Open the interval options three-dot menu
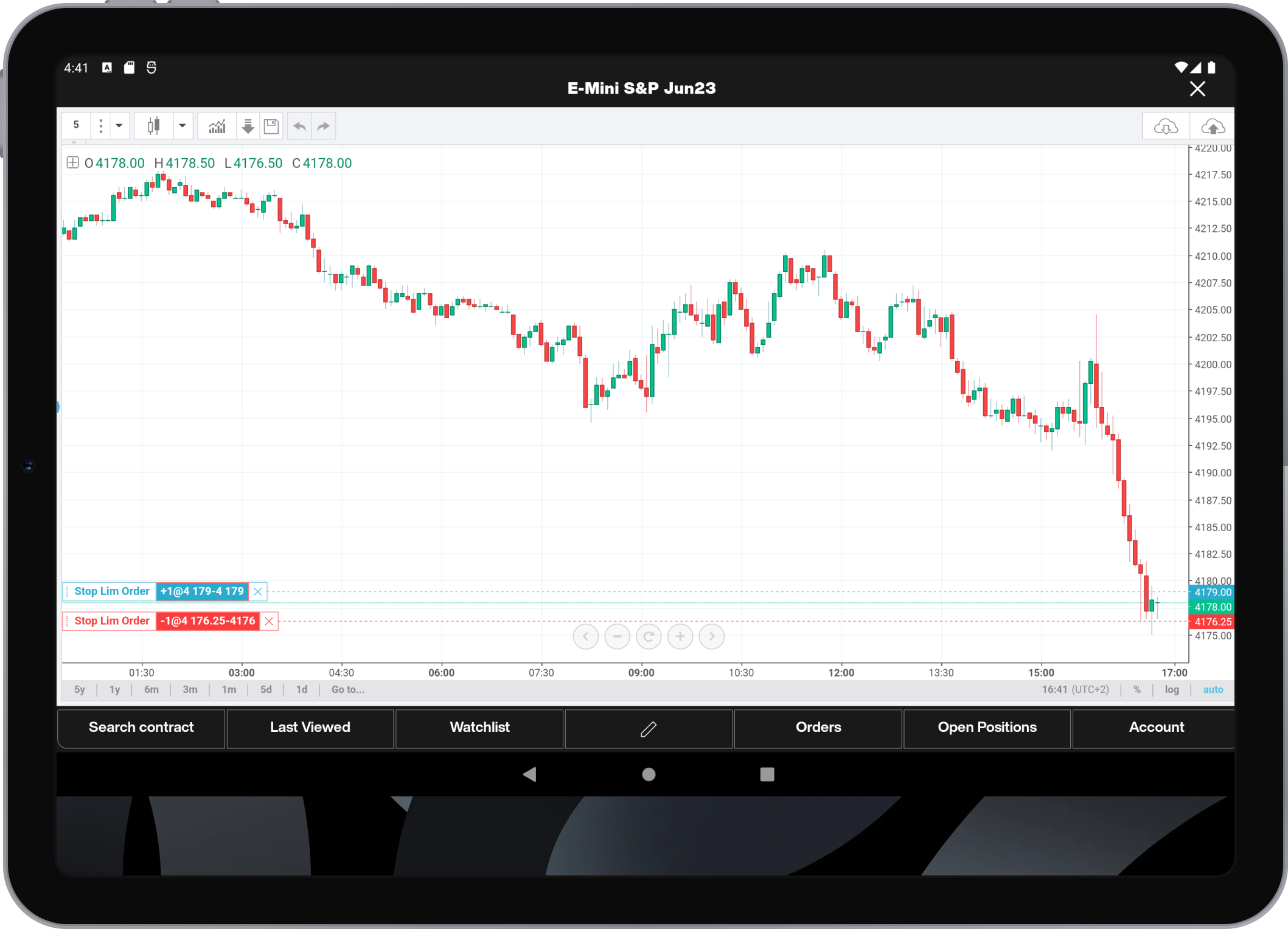This screenshot has width=1288, height=929. [x=101, y=125]
